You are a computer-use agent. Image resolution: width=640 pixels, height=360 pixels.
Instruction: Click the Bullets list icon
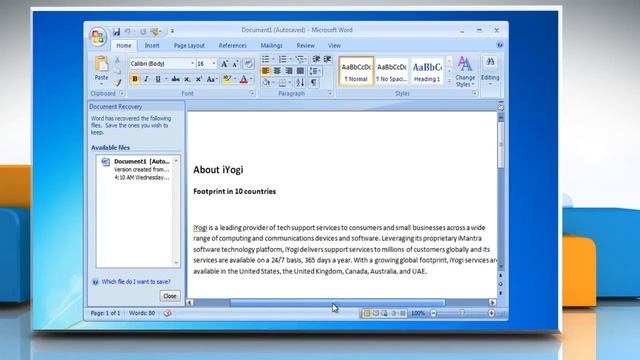(265, 60)
